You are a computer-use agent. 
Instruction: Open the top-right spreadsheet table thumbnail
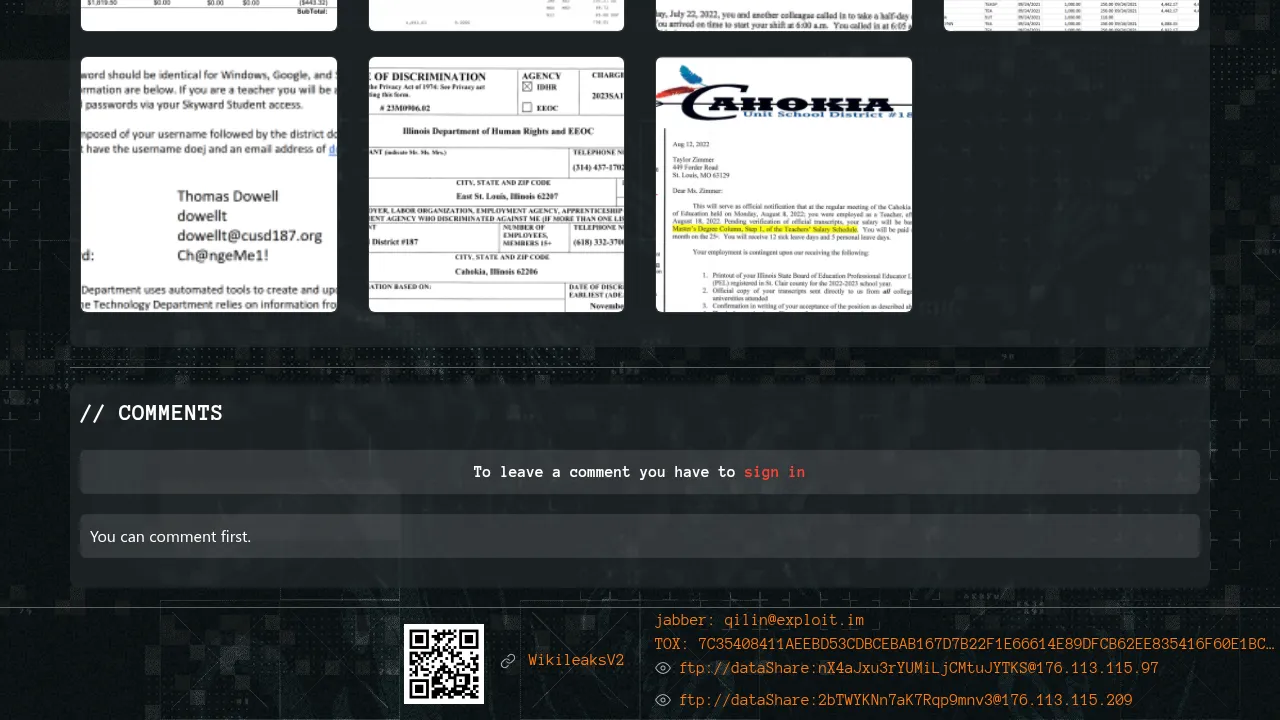click(x=1071, y=14)
